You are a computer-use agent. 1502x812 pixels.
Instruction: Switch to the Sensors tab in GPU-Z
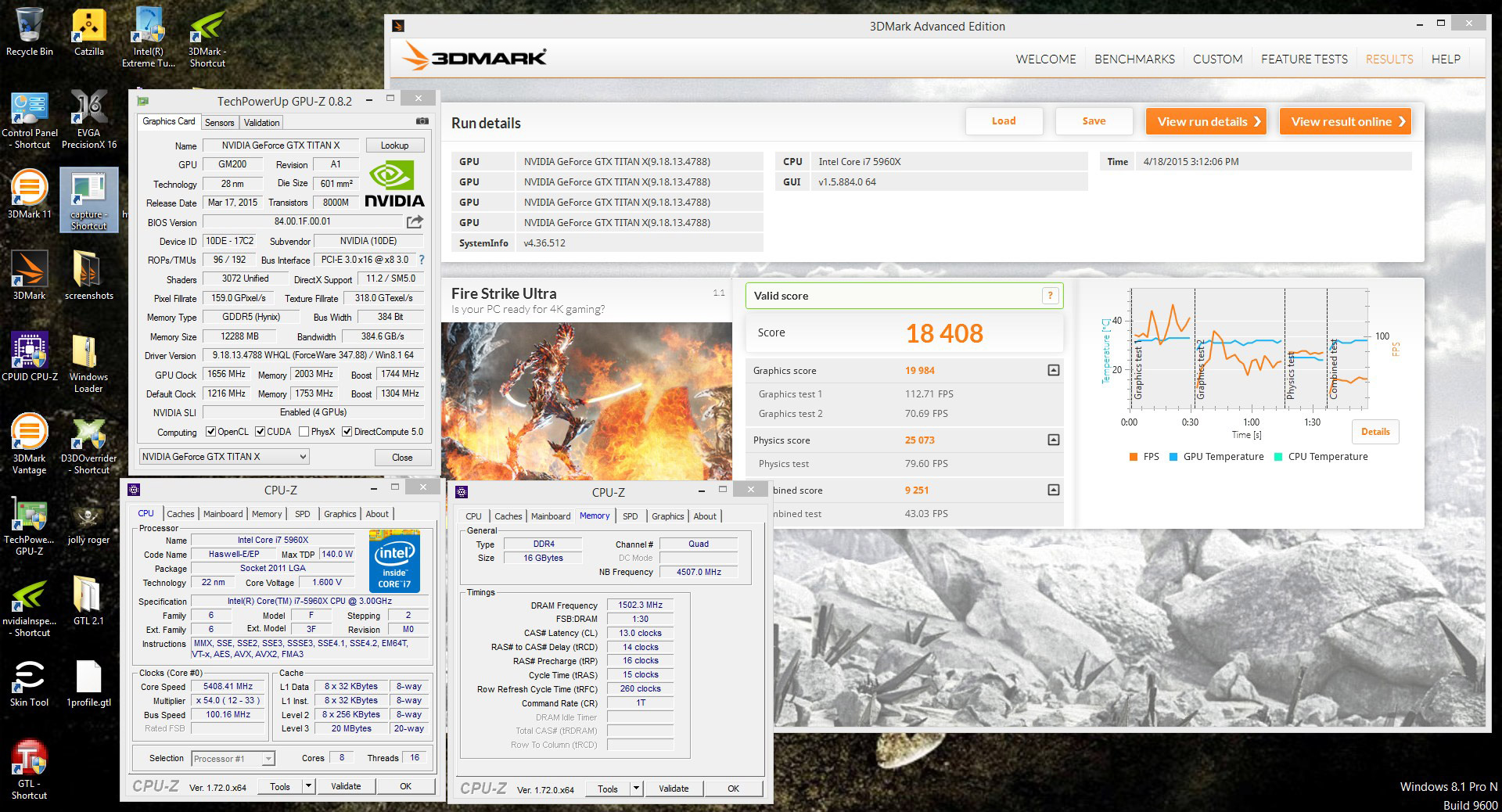pyautogui.click(x=219, y=123)
